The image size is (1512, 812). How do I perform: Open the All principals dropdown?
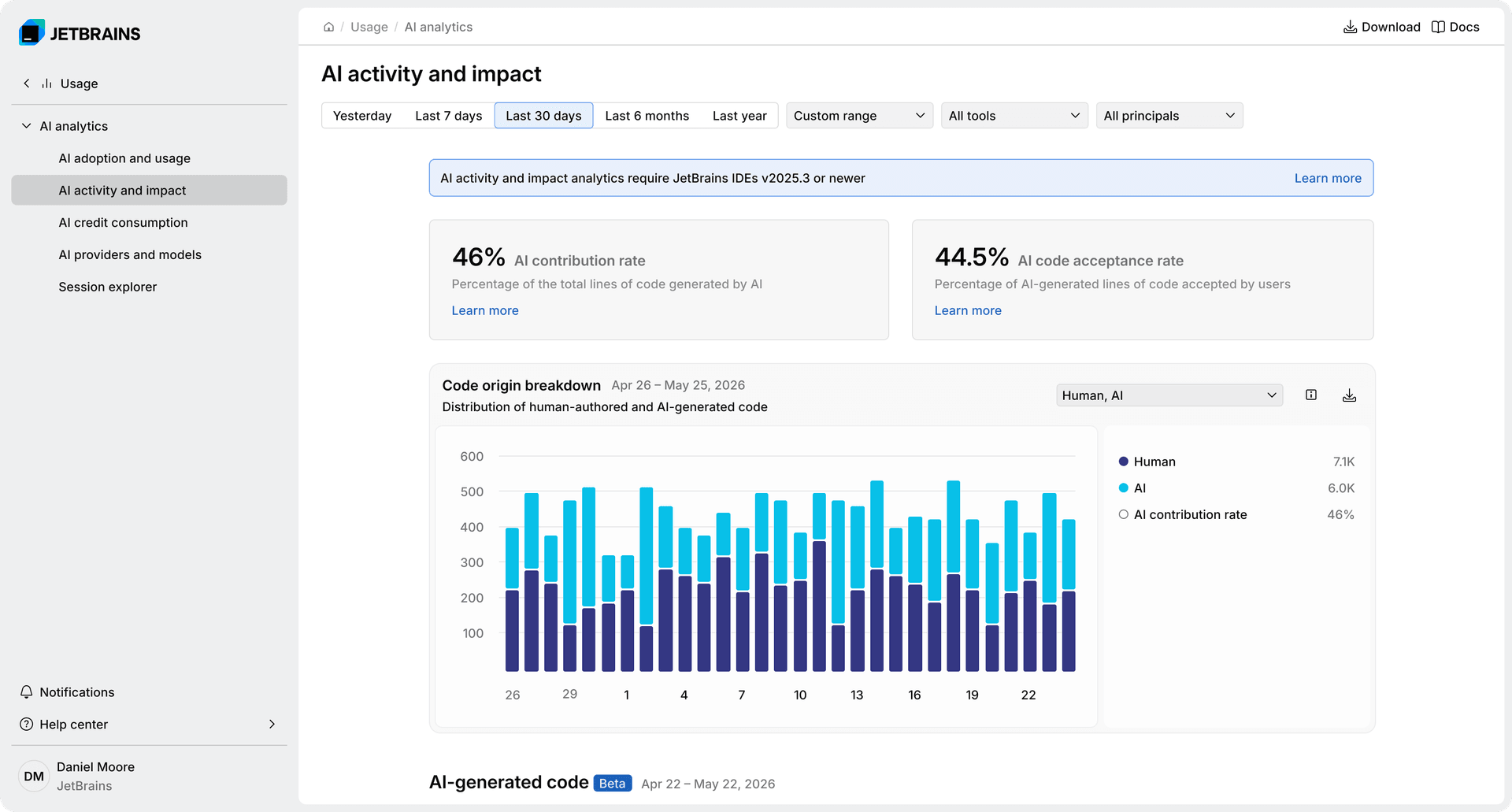(x=1169, y=116)
